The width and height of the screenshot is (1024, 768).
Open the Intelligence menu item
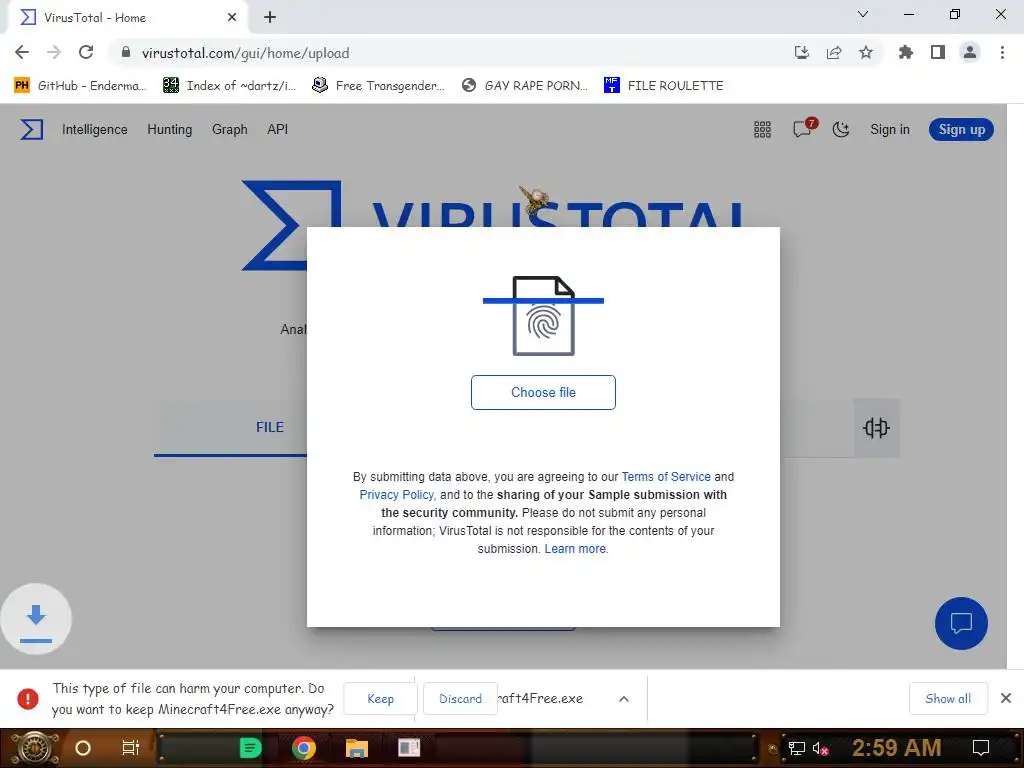(x=95, y=129)
